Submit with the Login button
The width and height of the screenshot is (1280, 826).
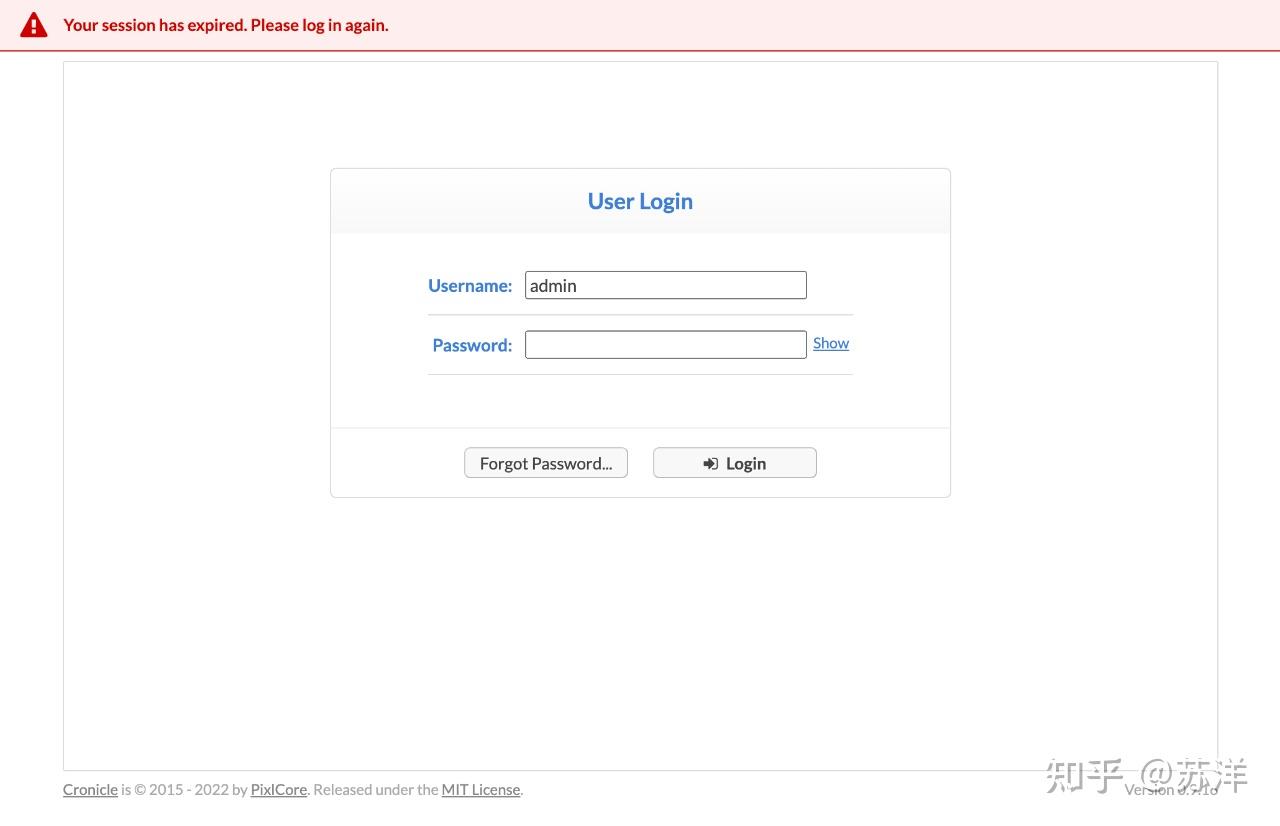(x=735, y=463)
